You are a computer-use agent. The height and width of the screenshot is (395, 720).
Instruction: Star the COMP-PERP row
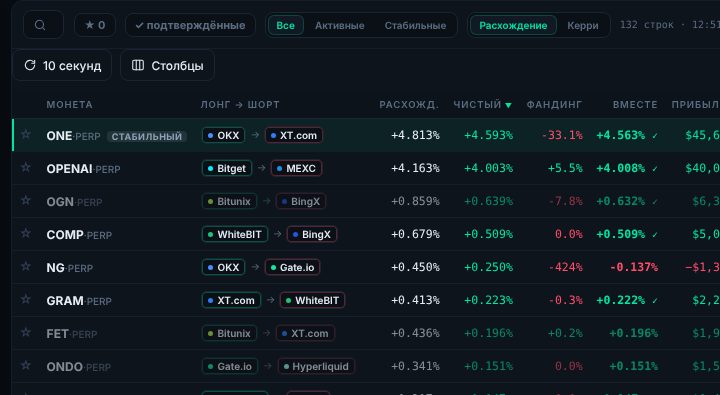click(26, 233)
